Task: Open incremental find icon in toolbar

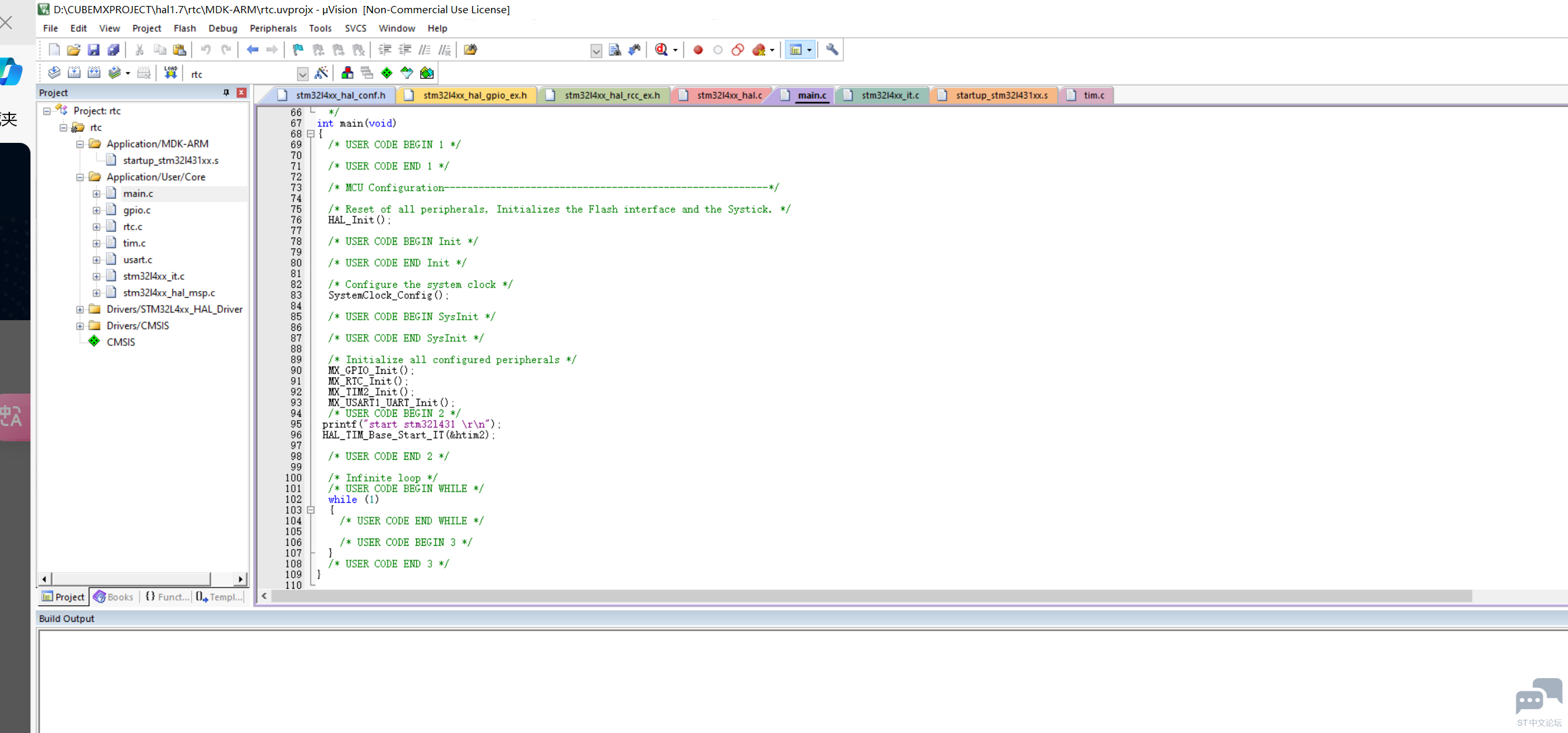Action: (634, 50)
